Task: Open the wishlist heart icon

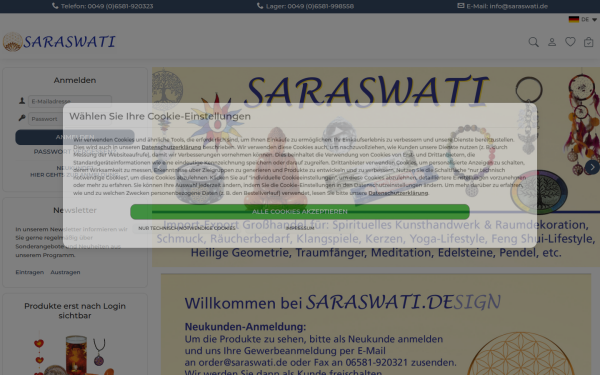Action: (570, 42)
